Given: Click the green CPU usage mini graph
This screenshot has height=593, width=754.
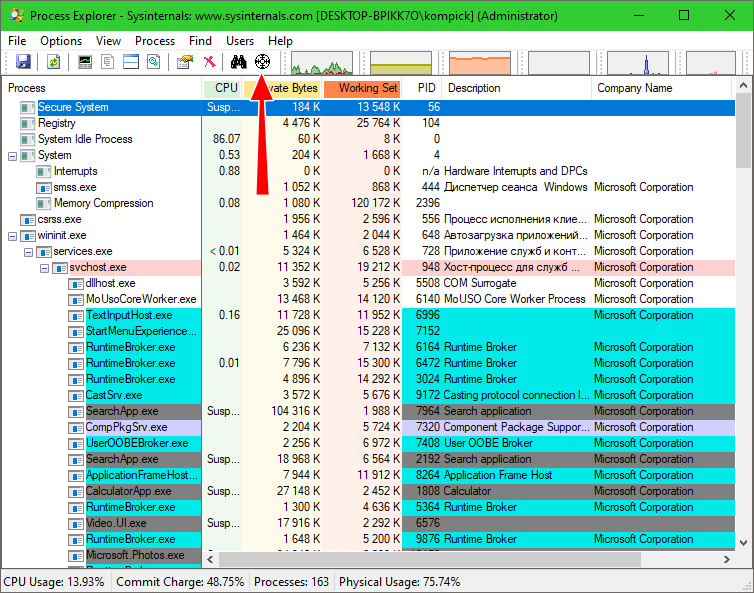Looking at the screenshot, I should (322, 63).
